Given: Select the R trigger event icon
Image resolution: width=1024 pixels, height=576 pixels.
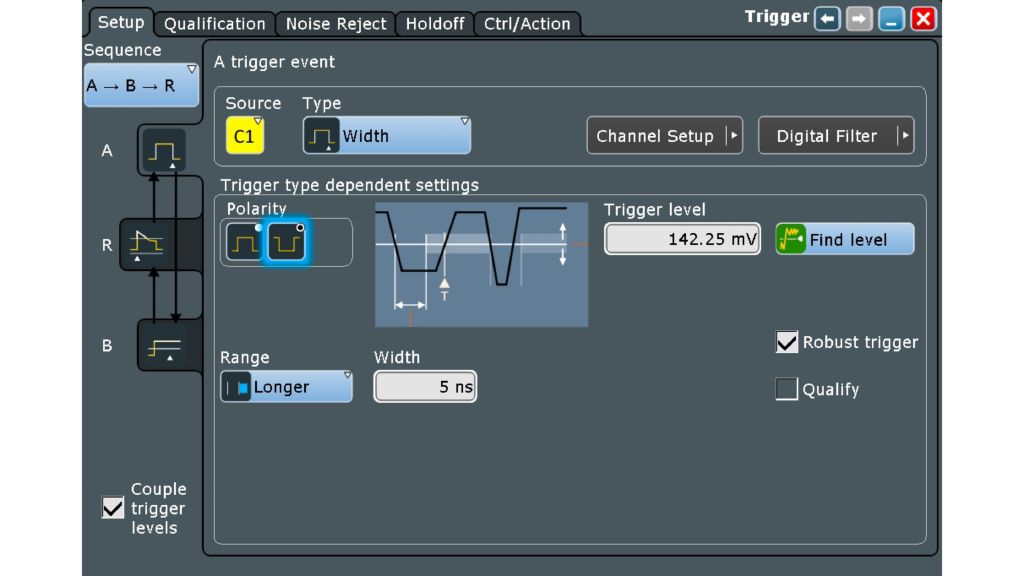Looking at the screenshot, I should (x=148, y=243).
